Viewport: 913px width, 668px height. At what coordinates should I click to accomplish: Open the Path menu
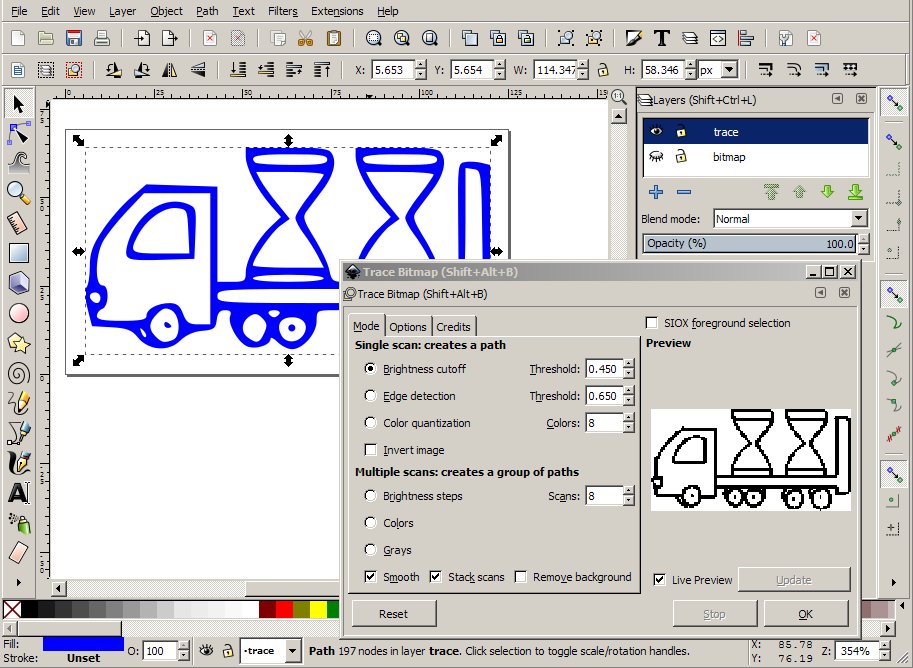[x=207, y=11]
